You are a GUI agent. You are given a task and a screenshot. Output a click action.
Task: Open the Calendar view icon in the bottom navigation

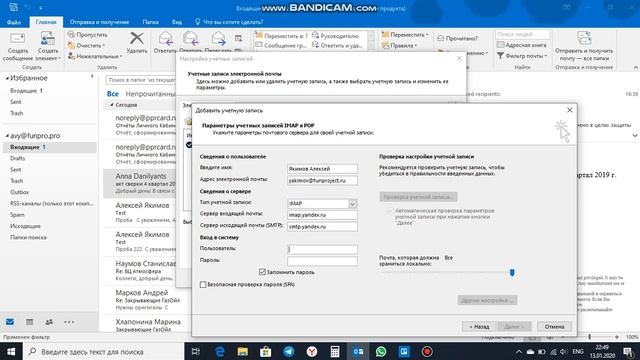tap(29, 322)
